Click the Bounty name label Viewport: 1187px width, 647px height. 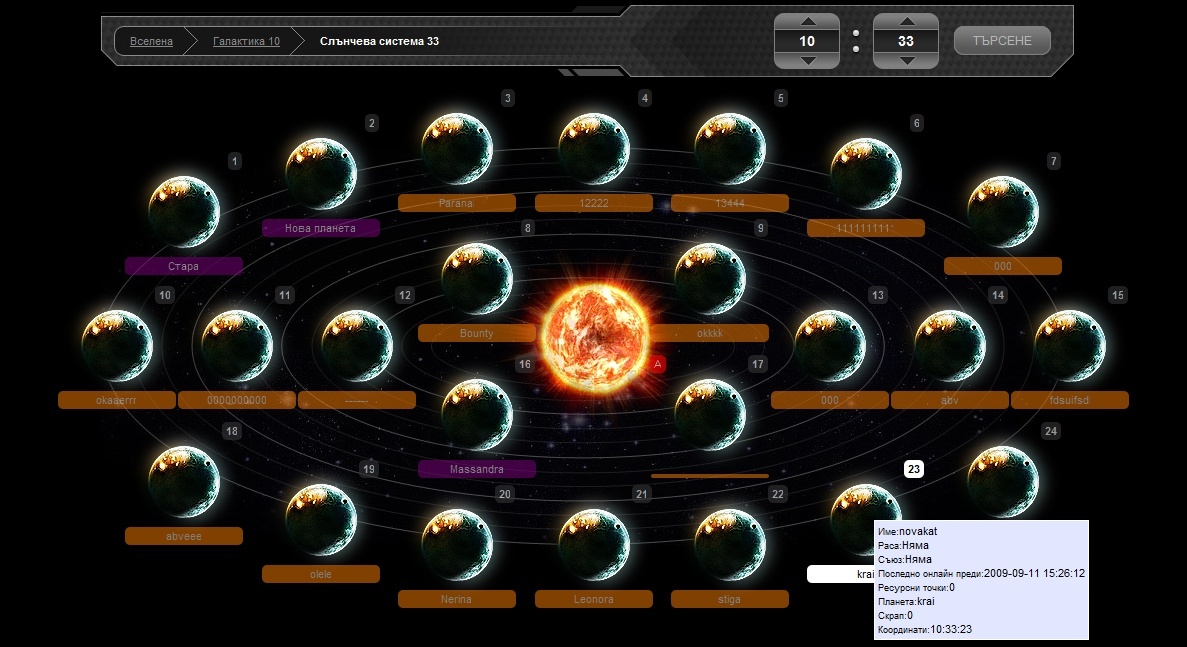[x=477, y=333]
